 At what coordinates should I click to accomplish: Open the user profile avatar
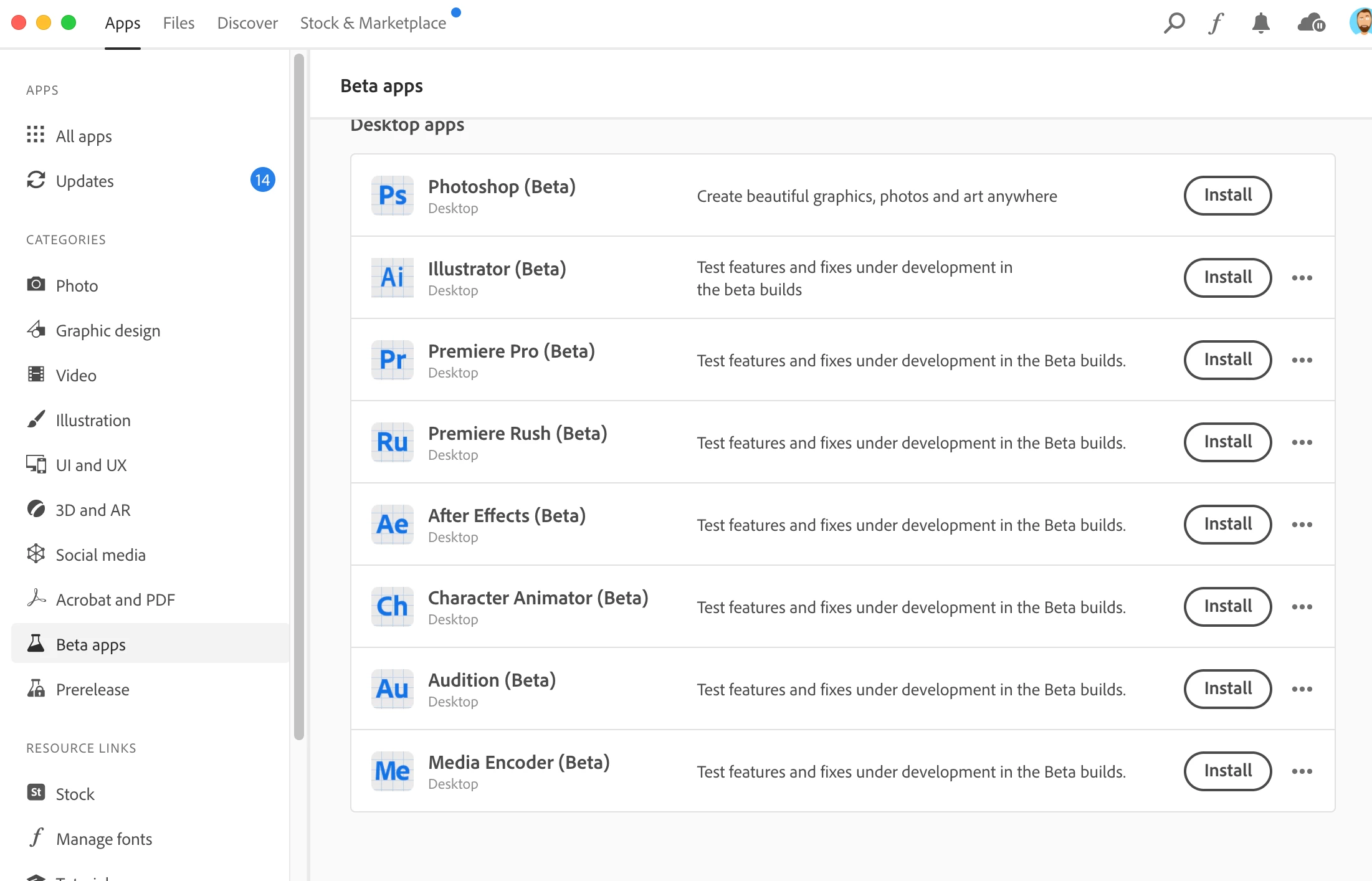1362,22
